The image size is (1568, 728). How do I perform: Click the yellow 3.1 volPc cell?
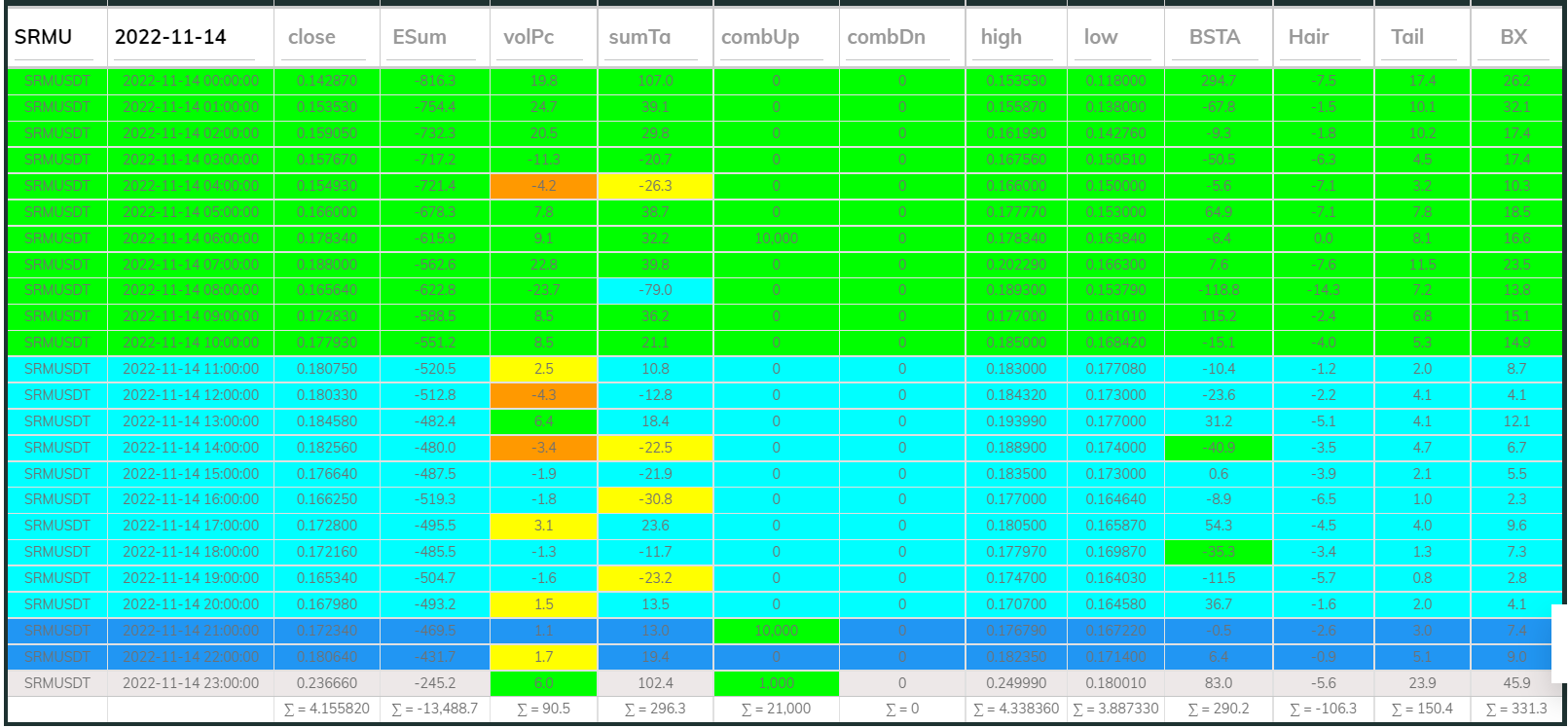543,526
